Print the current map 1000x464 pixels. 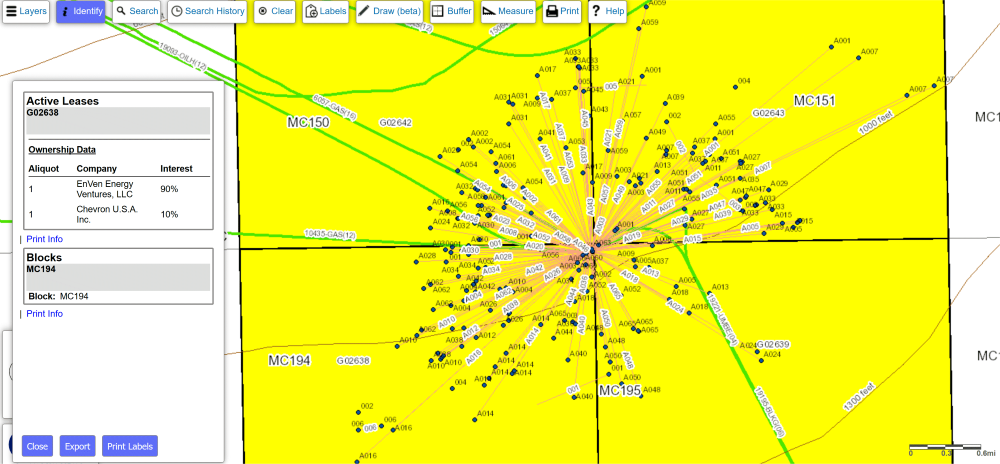pyautogui.click(x=562, y=11)
